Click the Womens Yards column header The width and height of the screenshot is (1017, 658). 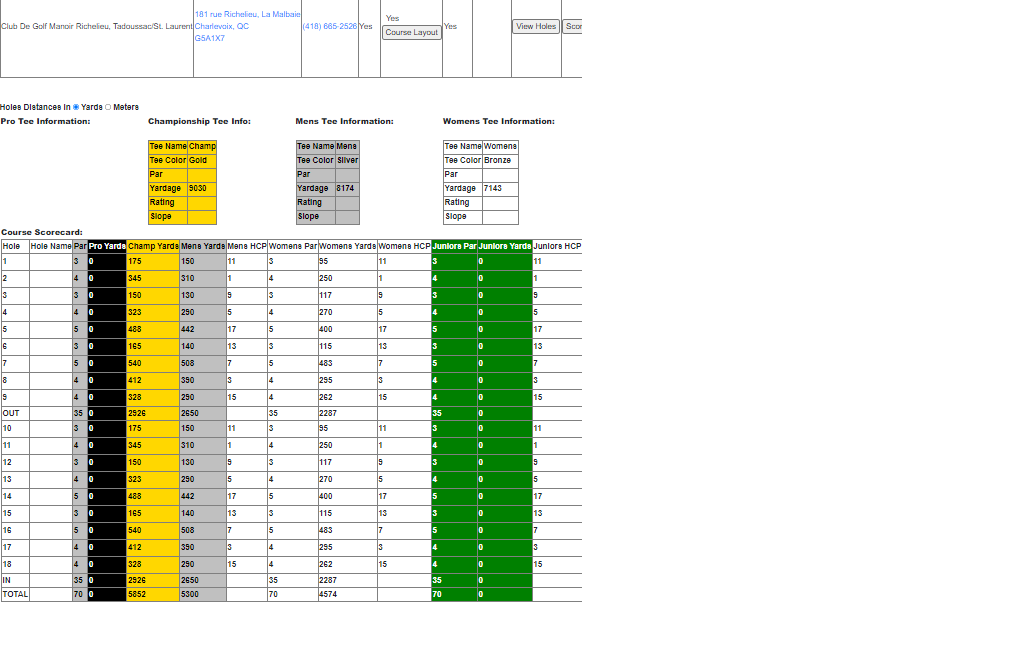(x=347, y=246)
